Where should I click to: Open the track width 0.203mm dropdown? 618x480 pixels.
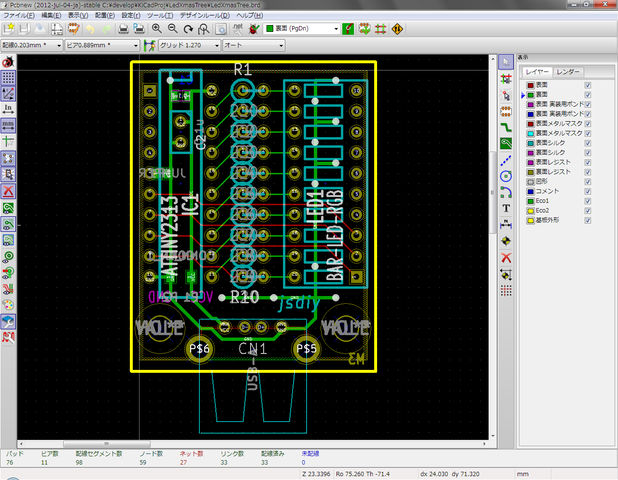click(x=32, y=45)
